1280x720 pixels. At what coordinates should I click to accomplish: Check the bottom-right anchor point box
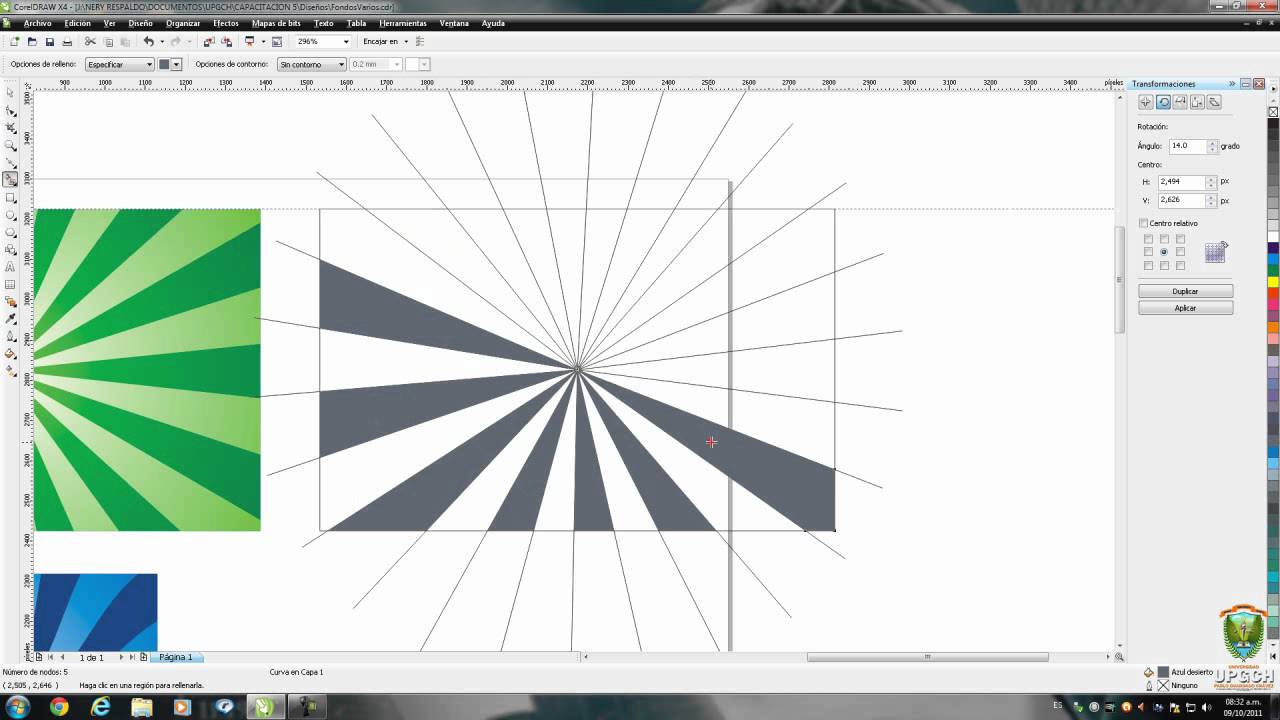(1180, 265)
